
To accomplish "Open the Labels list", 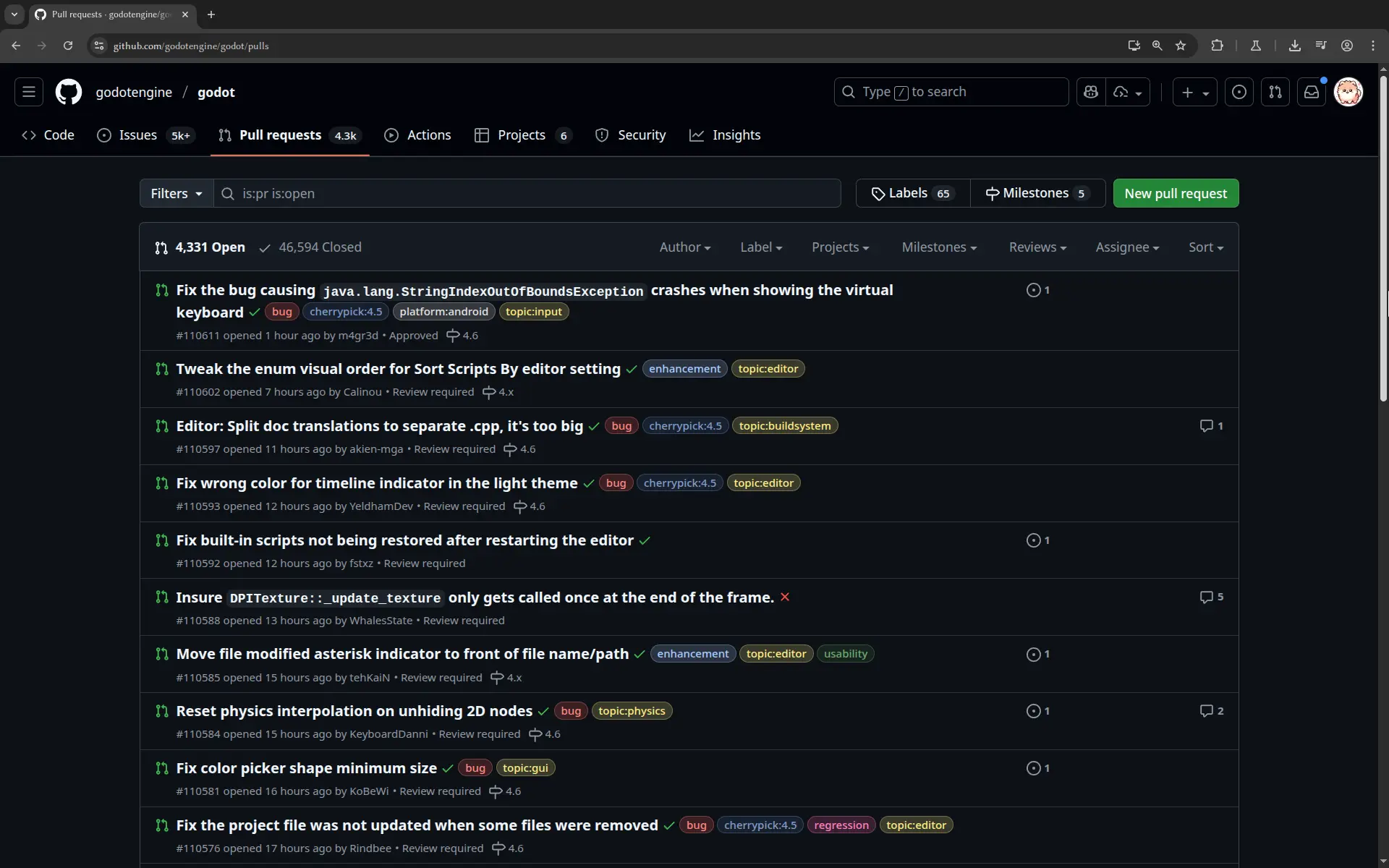I will point(913,193).
